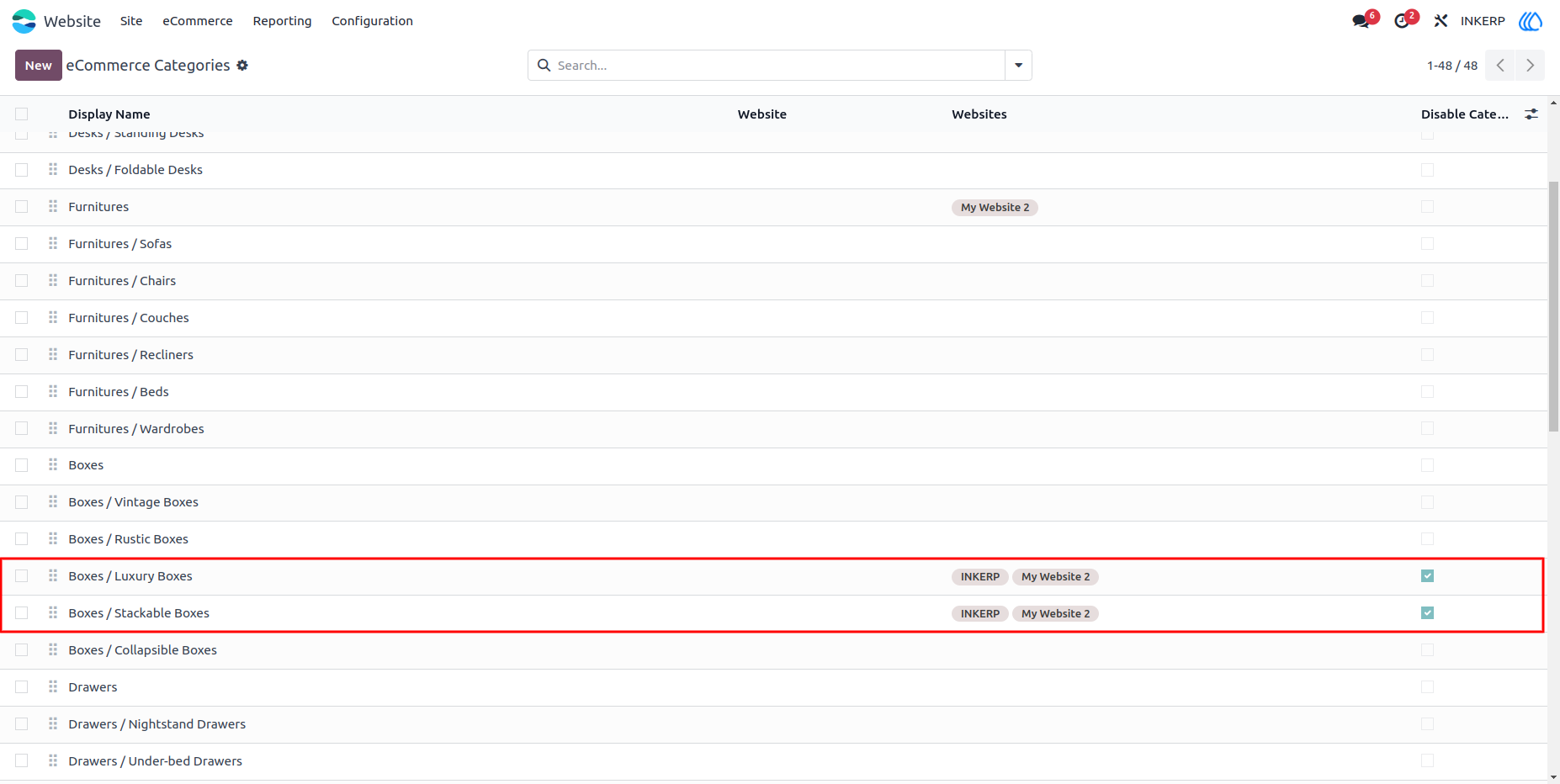Open the debug tools wrench icon
This screenshot has height=784, width=1560.
tap(1441, 21)
